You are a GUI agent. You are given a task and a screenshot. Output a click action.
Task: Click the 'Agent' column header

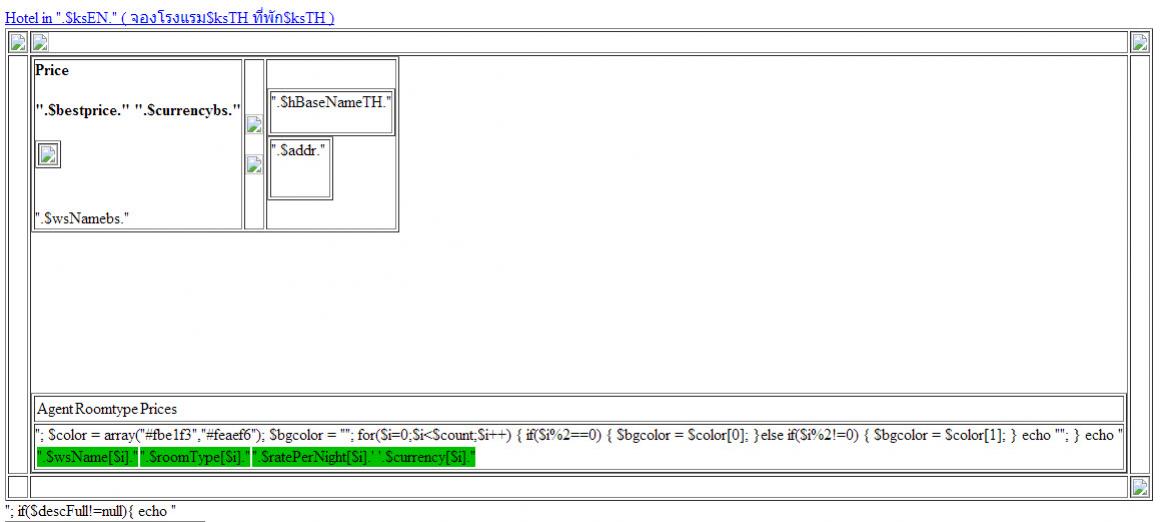point(55,409)
